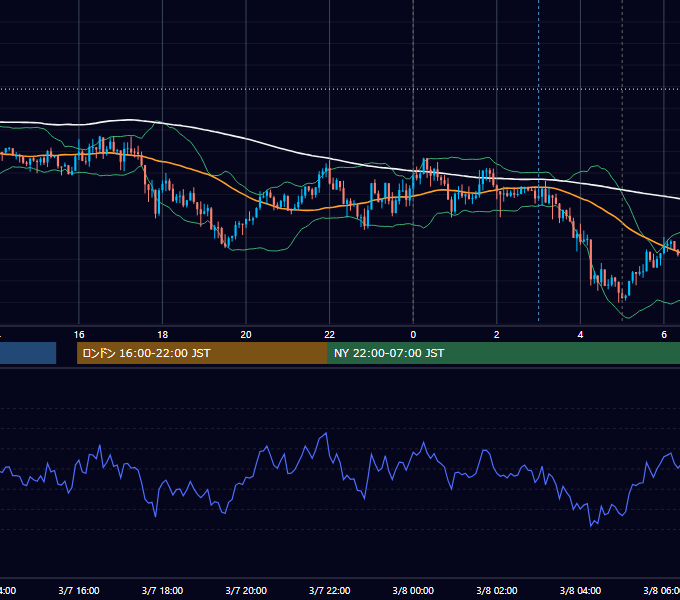Viewport: 680px width, 600px height.
Task: Click the hour label 0 on time axis
Action: click(413, 335)
